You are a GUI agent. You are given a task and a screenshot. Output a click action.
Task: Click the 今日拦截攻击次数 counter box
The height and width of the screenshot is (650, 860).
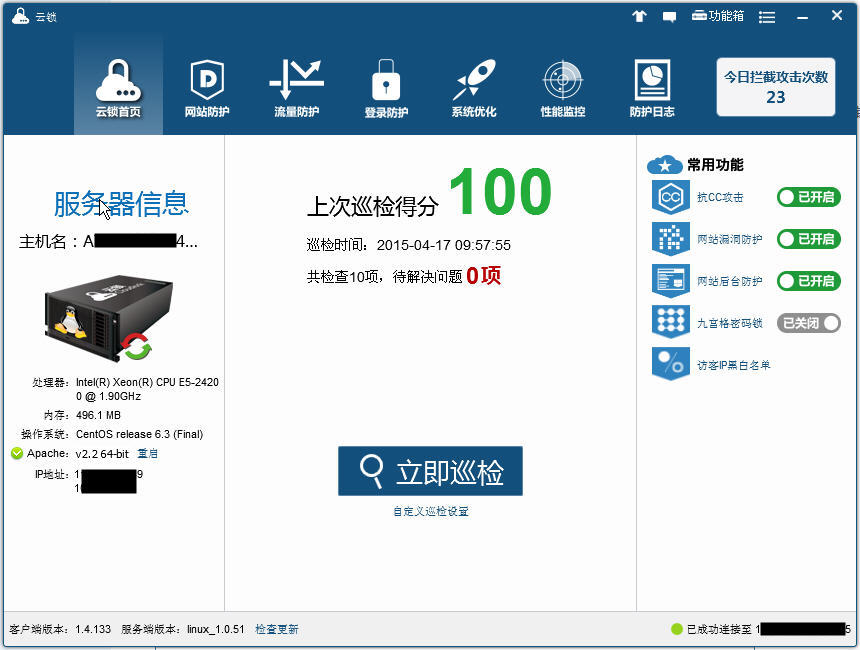(776, 87)
